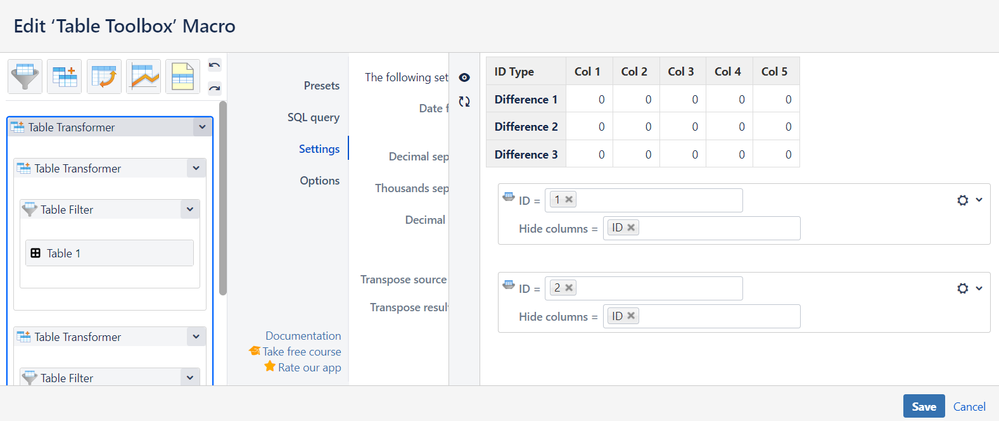Redo the macro change
The image size is (999, 421).
coord(214,87)
